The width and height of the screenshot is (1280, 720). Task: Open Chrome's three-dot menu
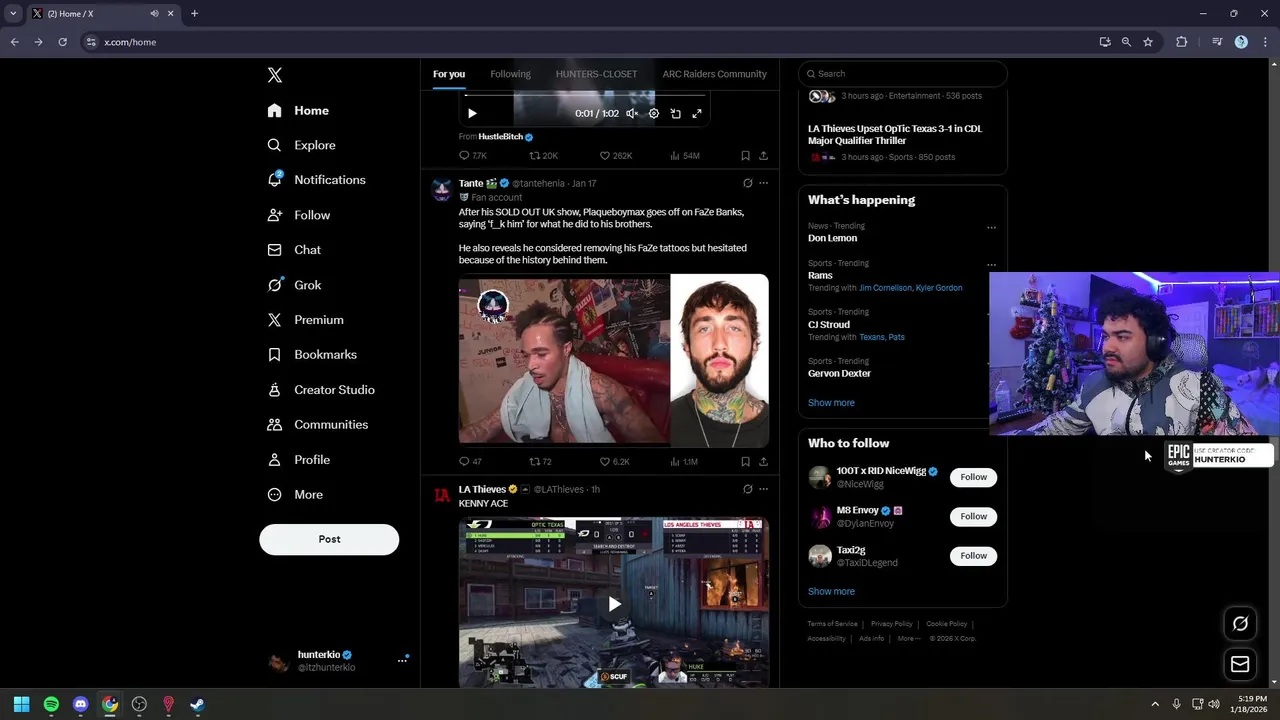pyautogui.click(x=1265, y=42)
